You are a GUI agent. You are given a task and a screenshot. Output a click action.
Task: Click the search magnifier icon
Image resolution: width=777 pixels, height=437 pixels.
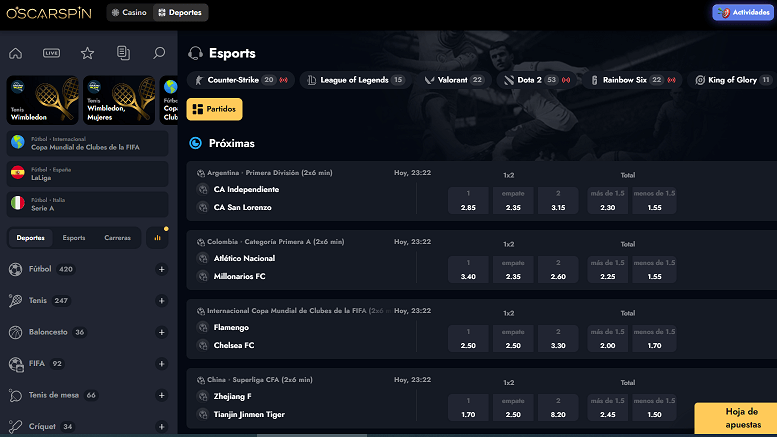tap(159, 53)
